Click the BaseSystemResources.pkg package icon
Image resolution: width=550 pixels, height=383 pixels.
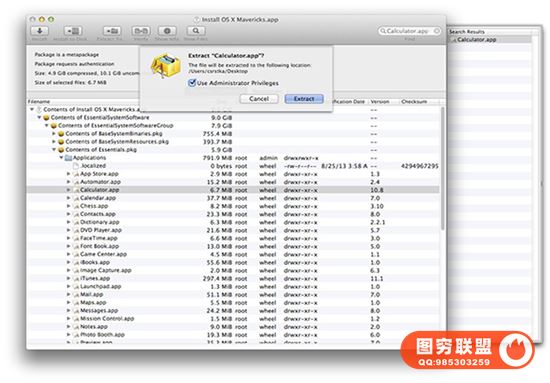(x=61, y=142)
